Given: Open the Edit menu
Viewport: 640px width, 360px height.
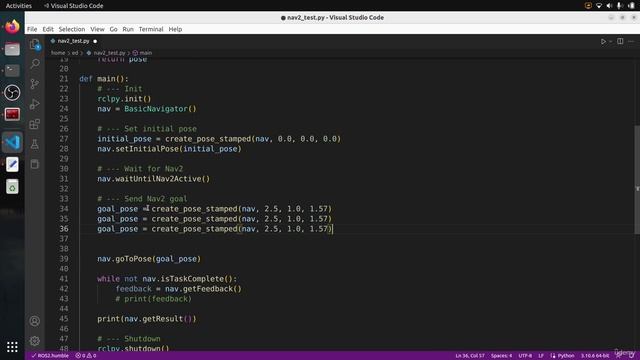Looking at the screenshot, I should pos(48,29).
